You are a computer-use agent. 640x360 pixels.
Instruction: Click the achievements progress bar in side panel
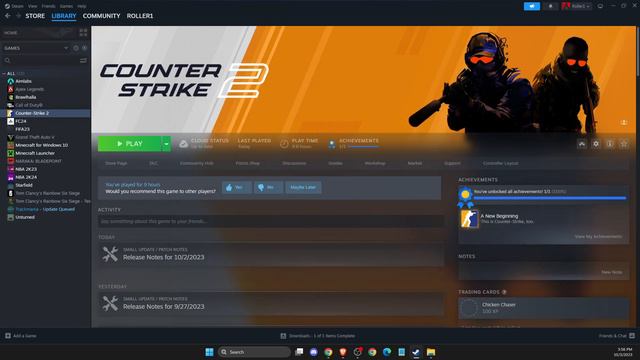tap(550, 198)
